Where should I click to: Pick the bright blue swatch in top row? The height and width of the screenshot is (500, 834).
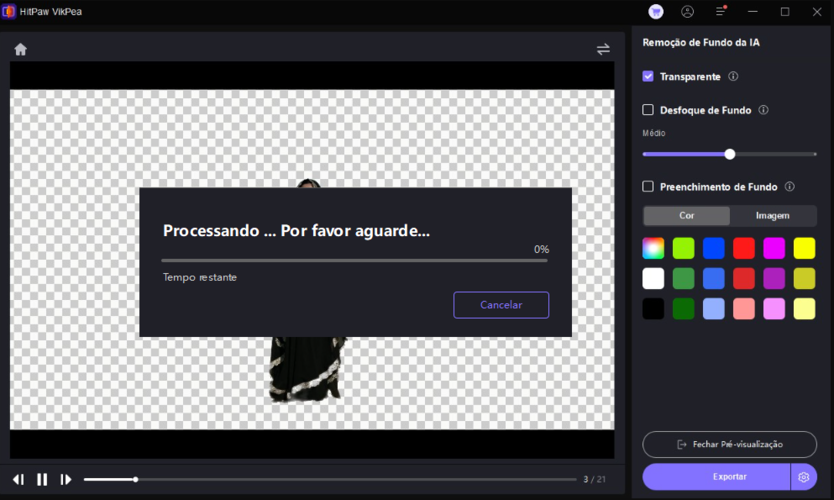coord(714,248)
